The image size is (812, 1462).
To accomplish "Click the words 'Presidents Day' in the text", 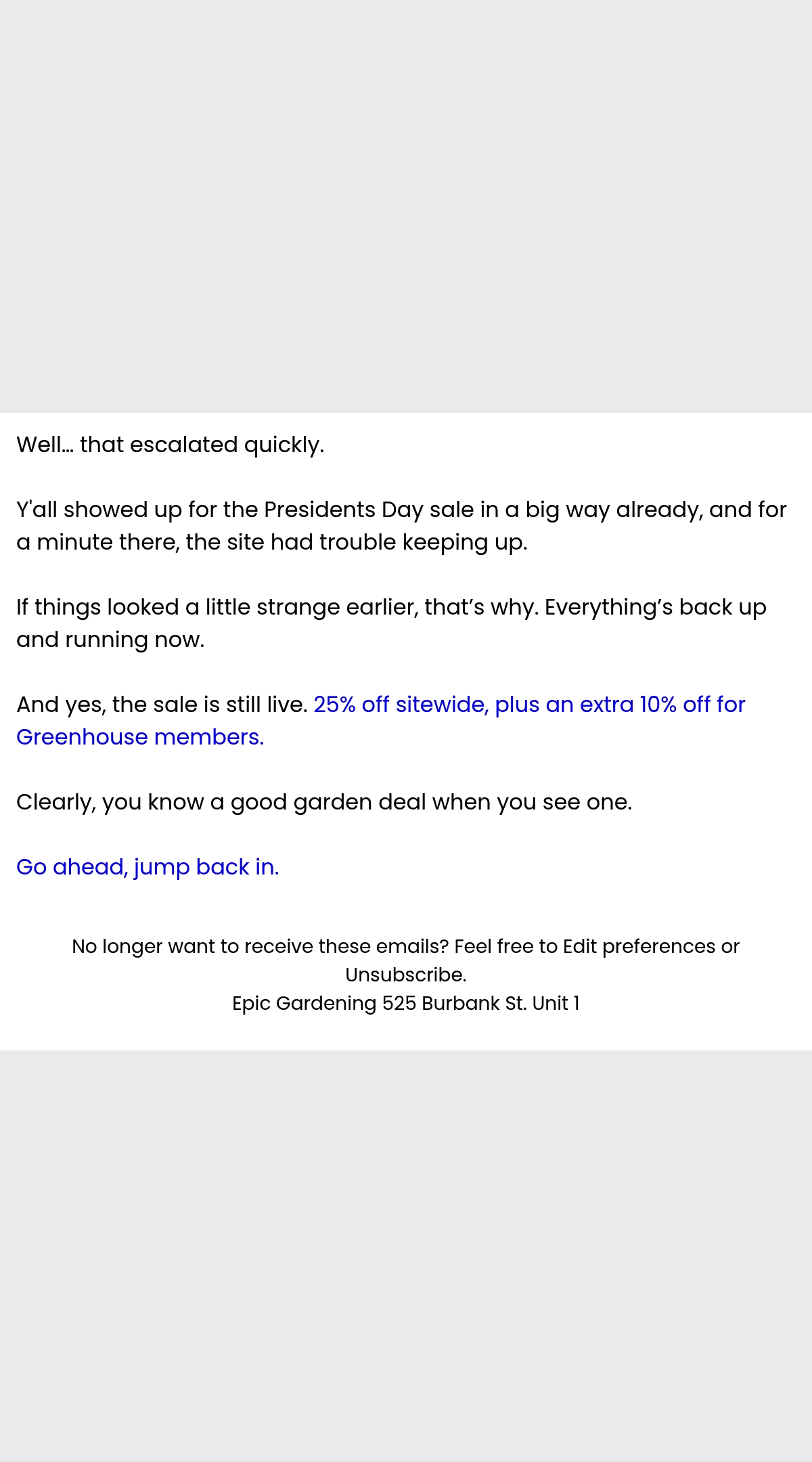I will coord(343,510).
